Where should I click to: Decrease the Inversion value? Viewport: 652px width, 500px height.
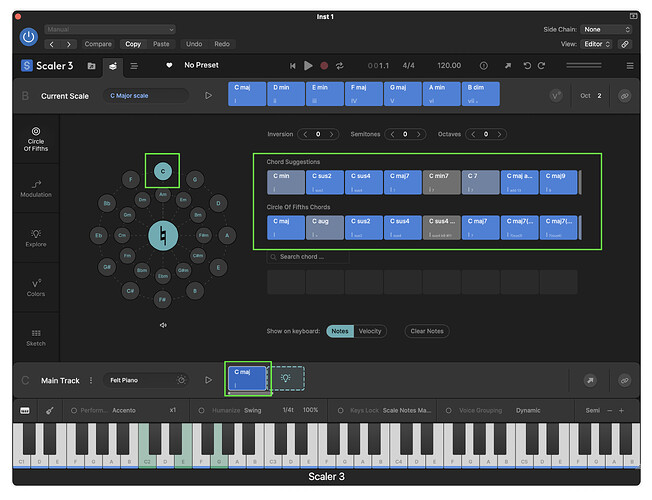tap(305, 134)
